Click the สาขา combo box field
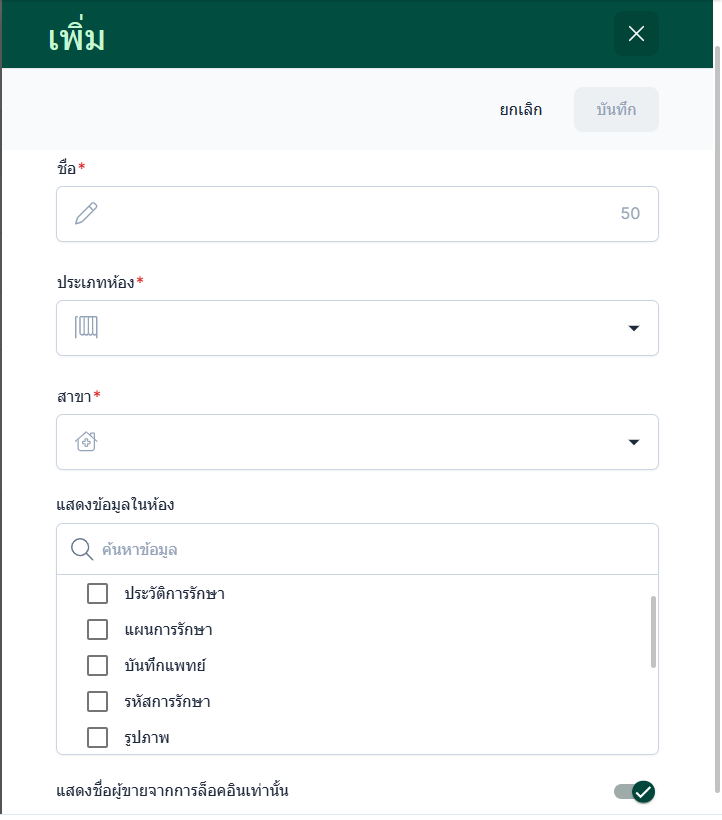The width and height of the screenshot is (722, 820). pos(350,442)
